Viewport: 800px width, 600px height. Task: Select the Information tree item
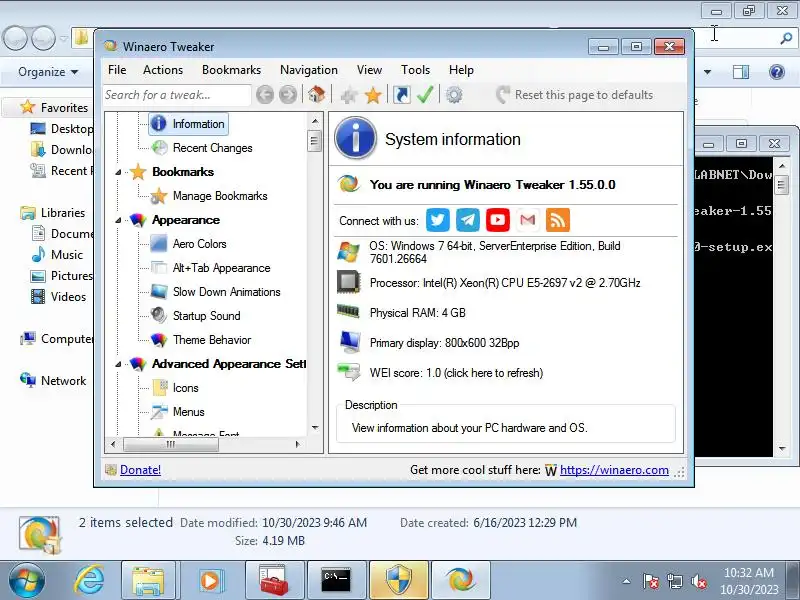coord(188,124)
